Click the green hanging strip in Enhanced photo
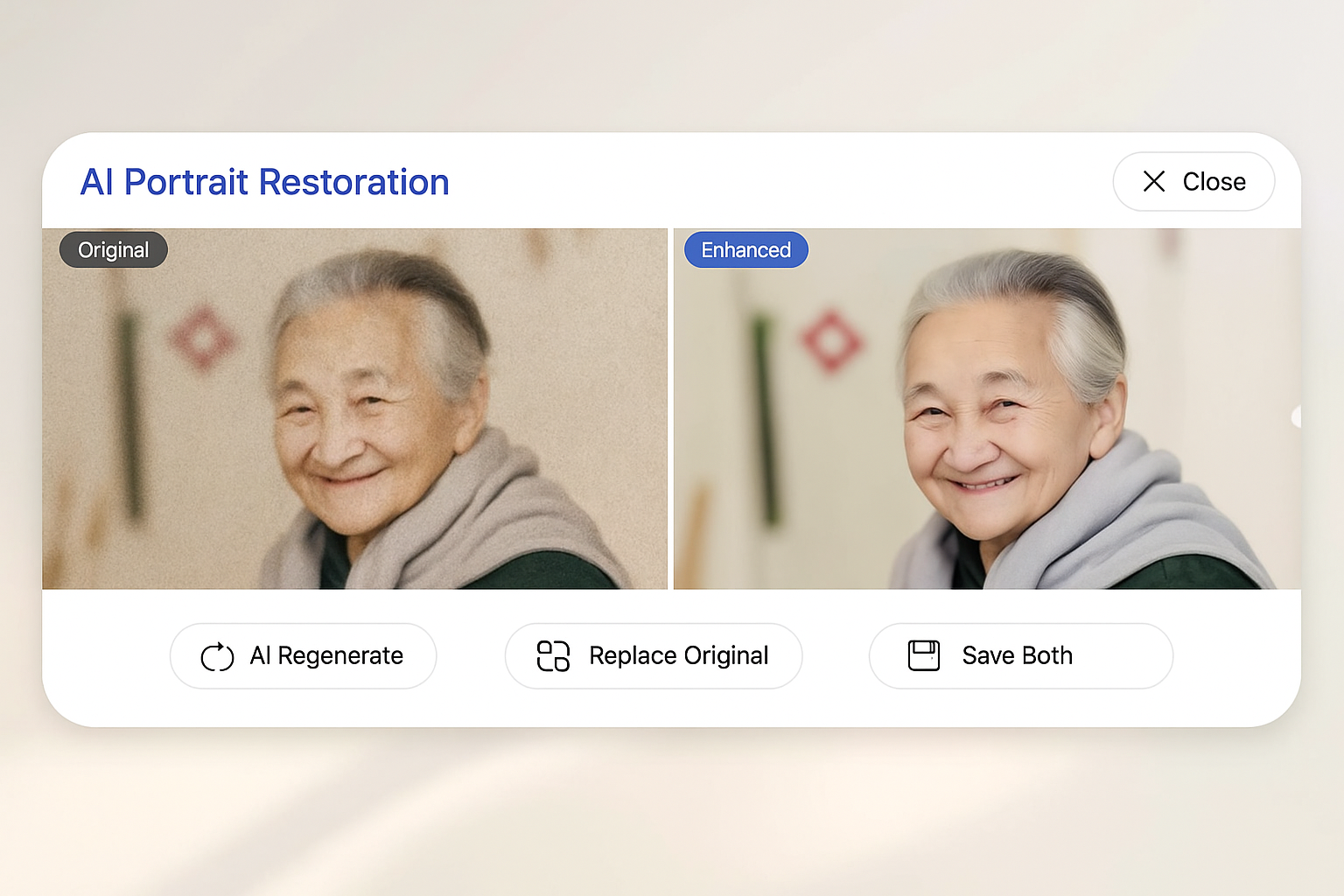The image size is (1344, 896). [766, 420]
